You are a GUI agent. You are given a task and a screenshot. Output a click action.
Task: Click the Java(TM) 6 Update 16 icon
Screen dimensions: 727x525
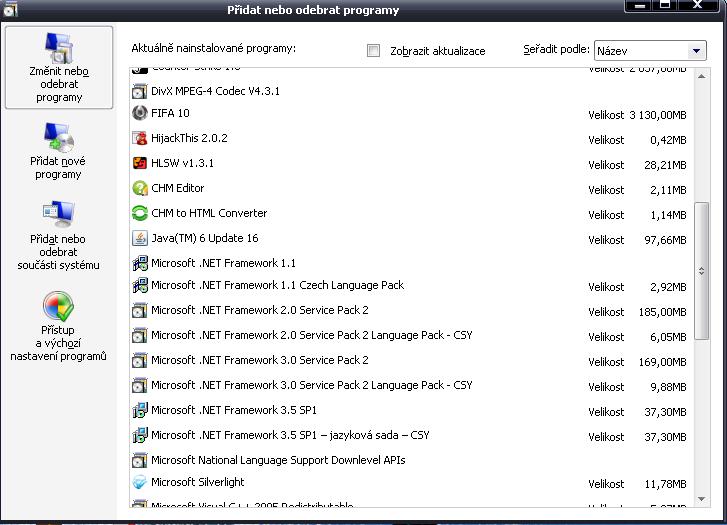(140, 238)
